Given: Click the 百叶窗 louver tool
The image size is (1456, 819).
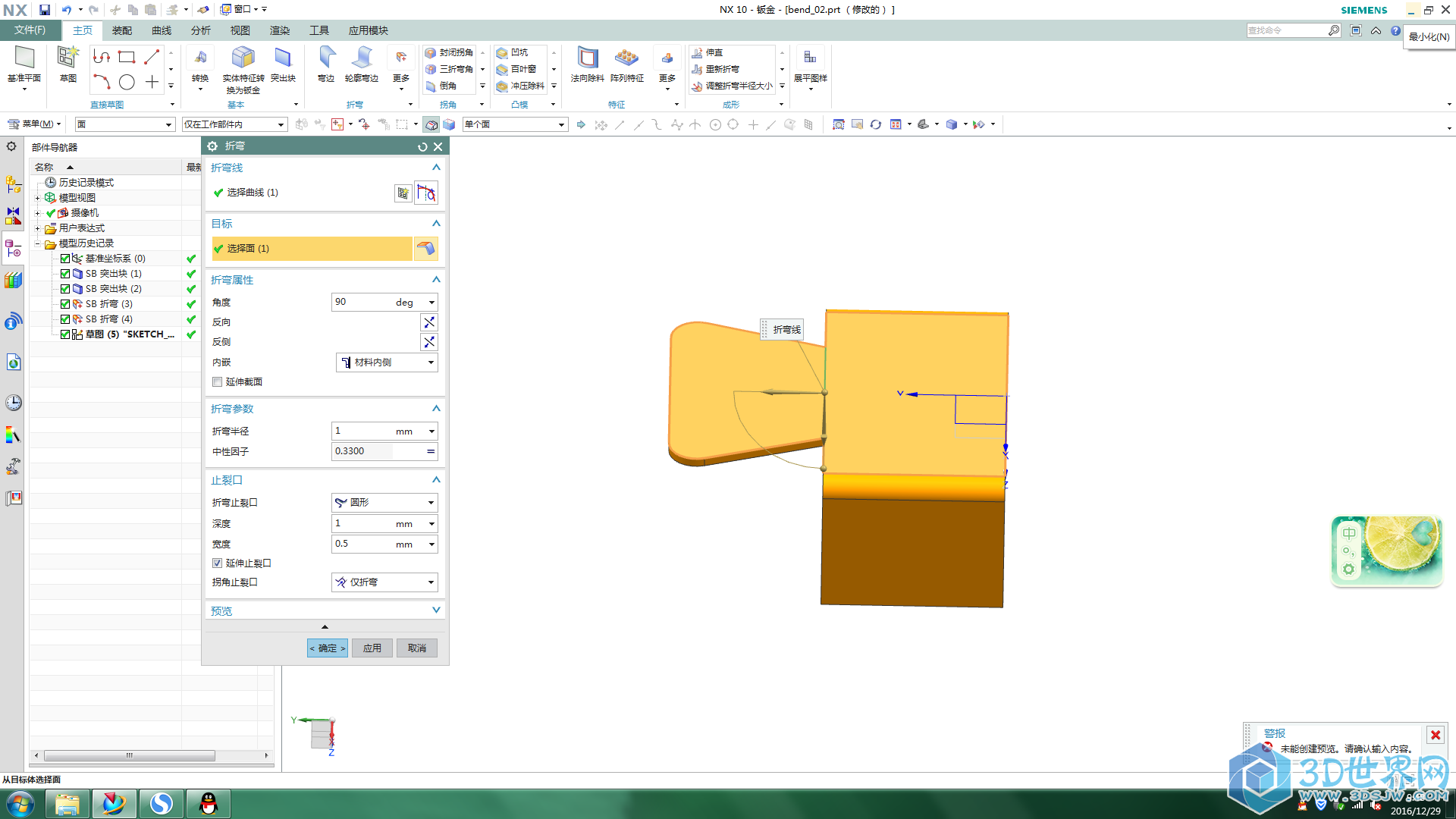Looking at the screenshot, I should point(516,69).
